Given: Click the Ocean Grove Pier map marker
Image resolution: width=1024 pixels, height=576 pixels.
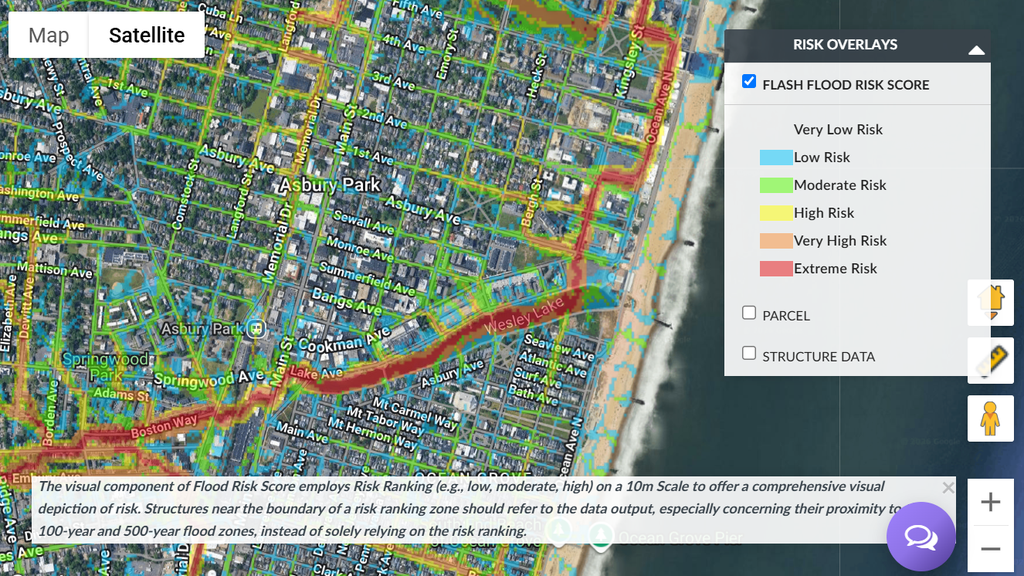Looking at the screenshot, I should [x=600, y=536].
